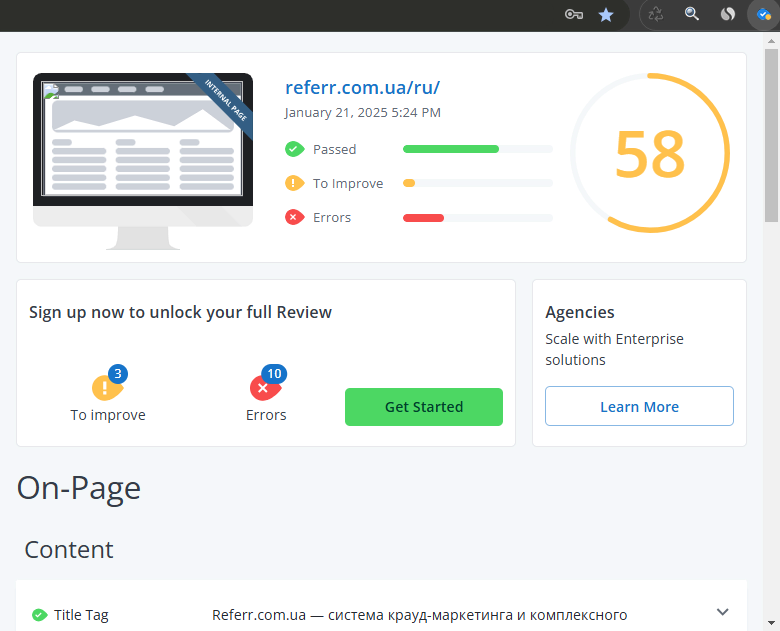The height and width of the screenshot is (631, 780).
Task: Click the Passed label
Action: click(x=334, y=149)
